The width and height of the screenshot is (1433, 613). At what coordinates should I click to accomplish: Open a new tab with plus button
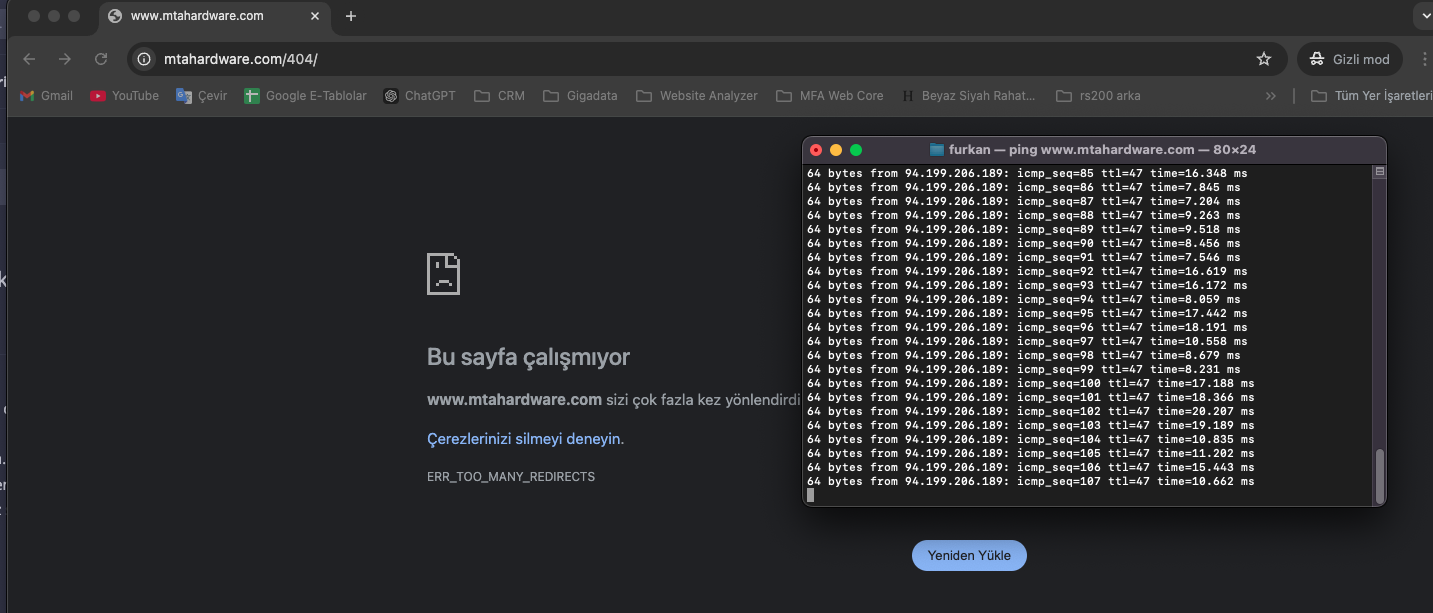coord(350,16)
